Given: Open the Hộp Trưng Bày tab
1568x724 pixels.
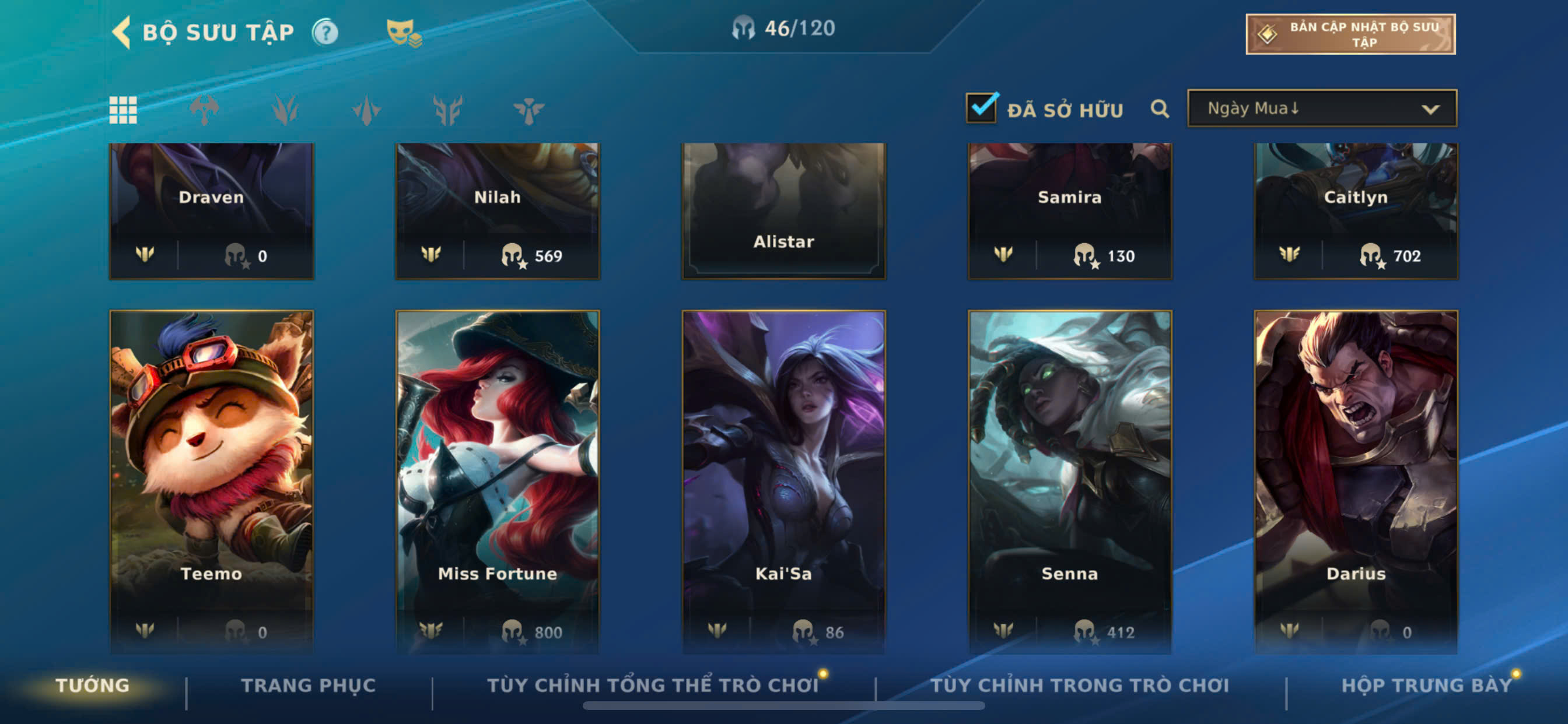Looking at the screenshot, I should tap(1426, 685).
